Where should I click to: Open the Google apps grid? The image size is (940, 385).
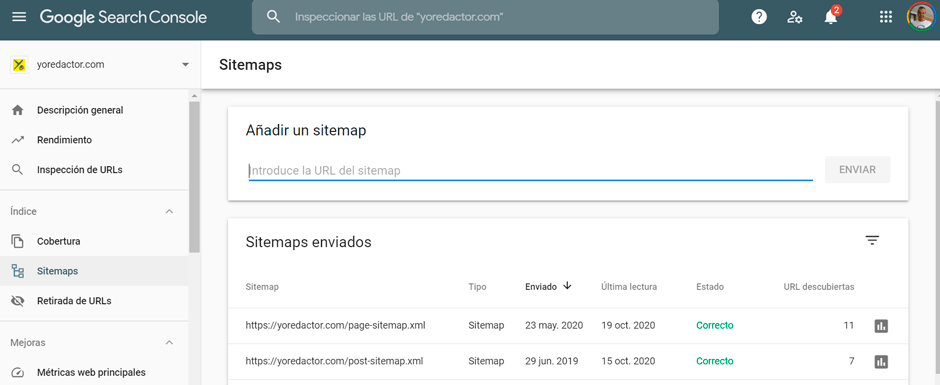(x=885, y=17)
